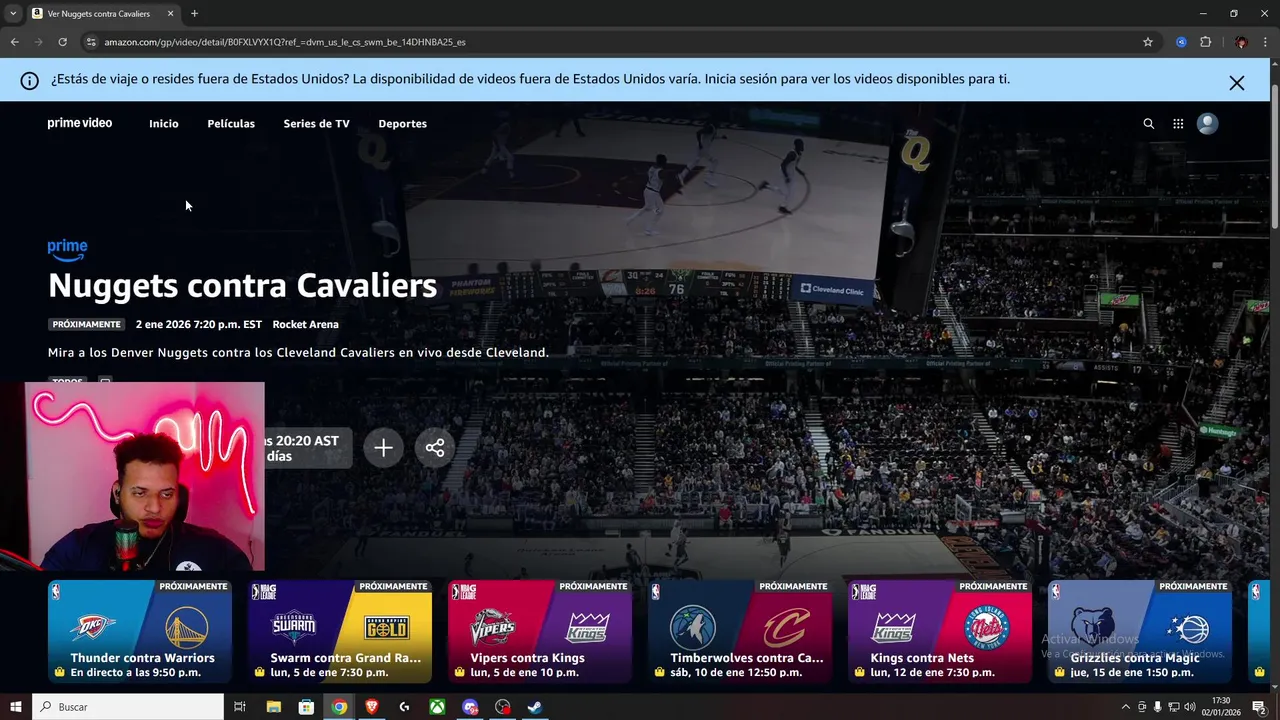Click the microphone icon in system tray
1280x720 pixels.
coord(1158,707)
